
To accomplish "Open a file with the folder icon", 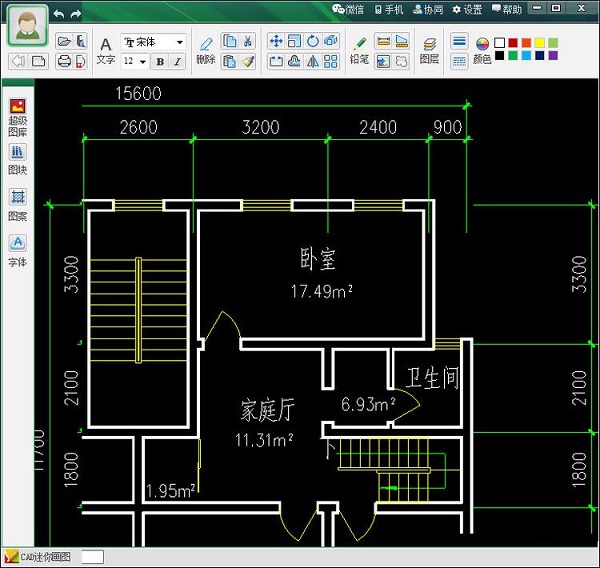I will coord(64,42).
